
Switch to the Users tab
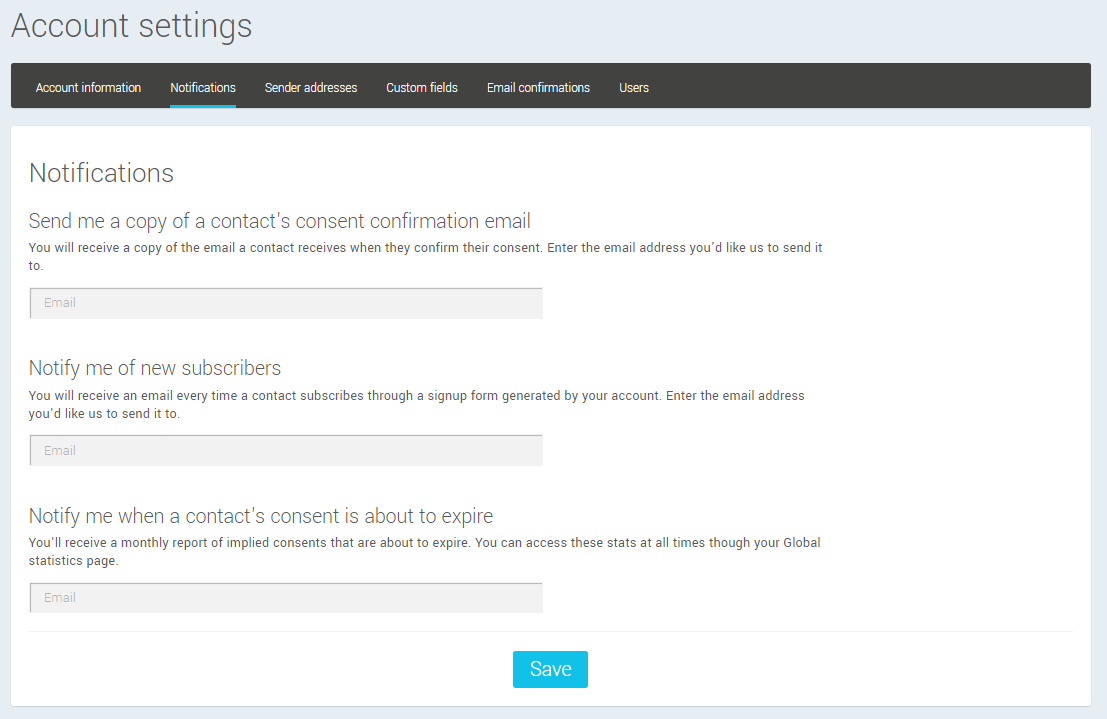click(x=634, y=88)
